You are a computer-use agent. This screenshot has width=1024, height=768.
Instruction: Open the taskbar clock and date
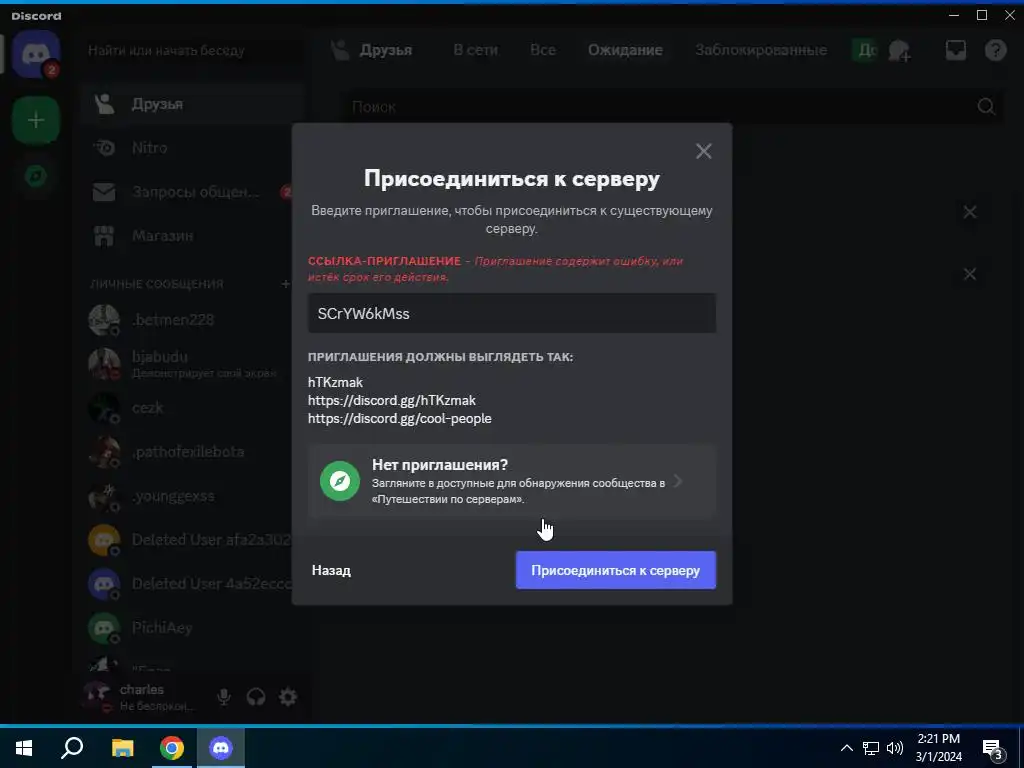click(x=938, y=748)
